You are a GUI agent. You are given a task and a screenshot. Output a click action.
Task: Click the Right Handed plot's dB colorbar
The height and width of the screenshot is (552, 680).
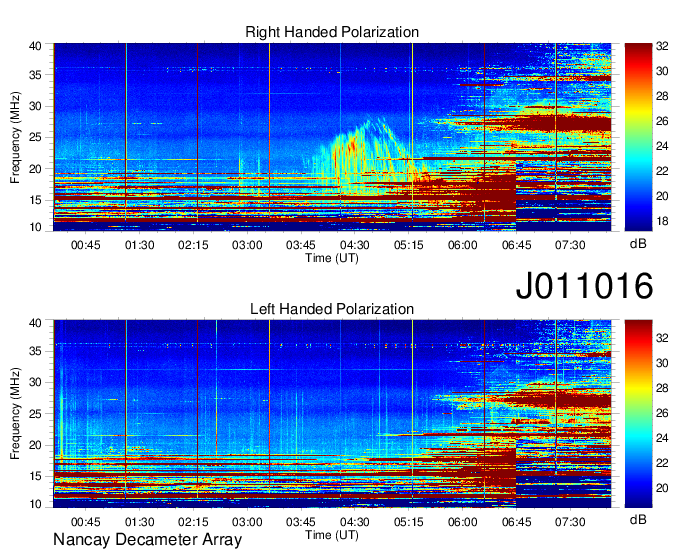click(x=638, y=137)
